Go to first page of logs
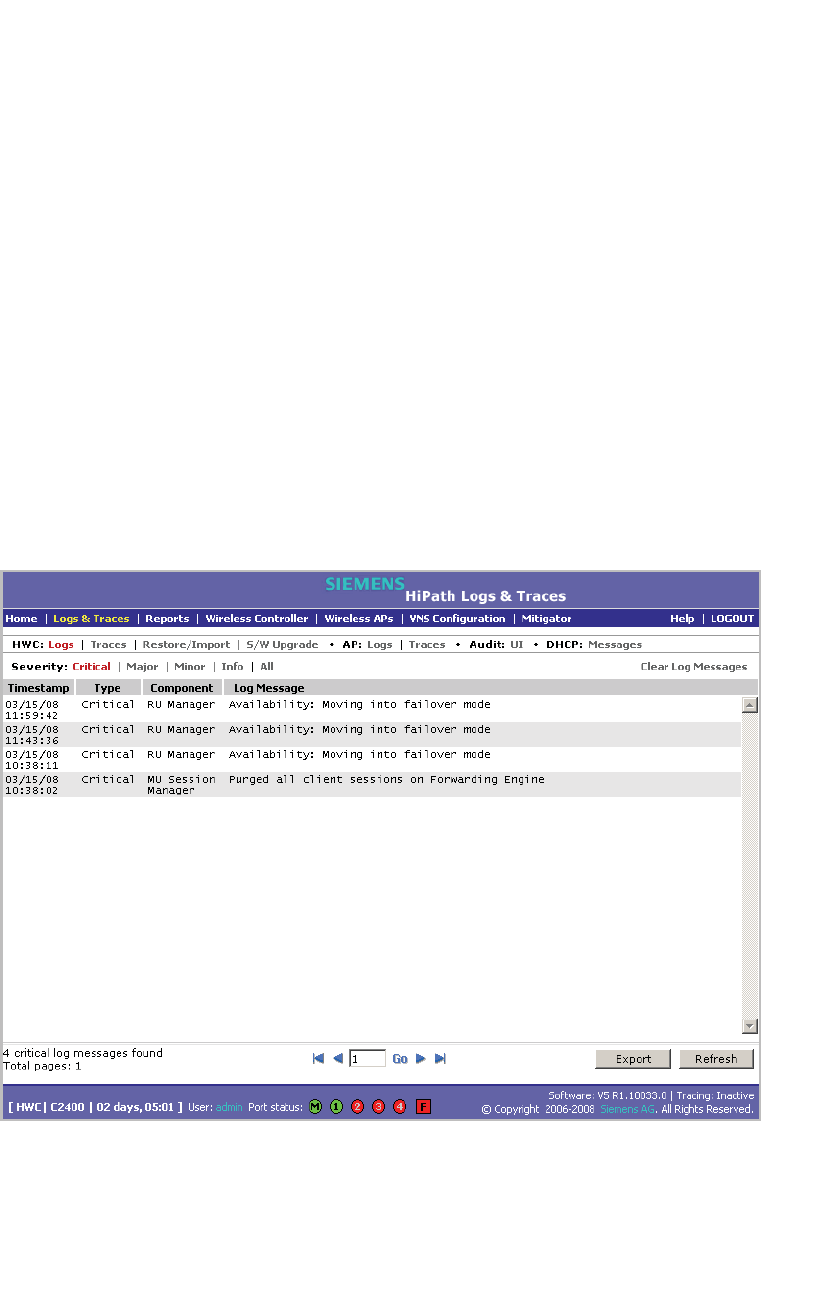Screen dimensions: 814x1313 pyautogui.click(x=318, y=1058)
